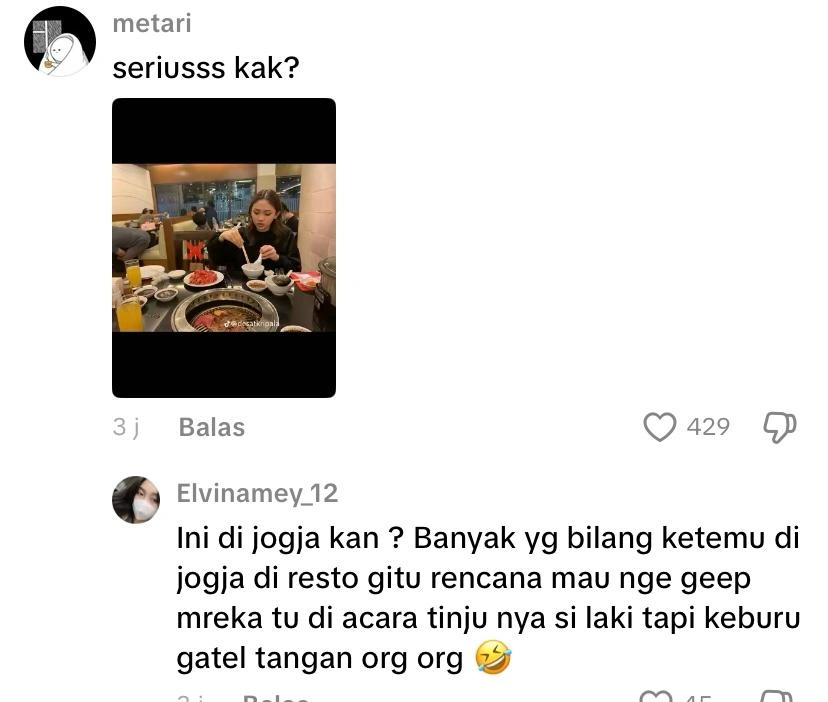The width and height of the screenshot is (828, 702).
Task: Tap the 429 like count
Action: pos(708,427)
